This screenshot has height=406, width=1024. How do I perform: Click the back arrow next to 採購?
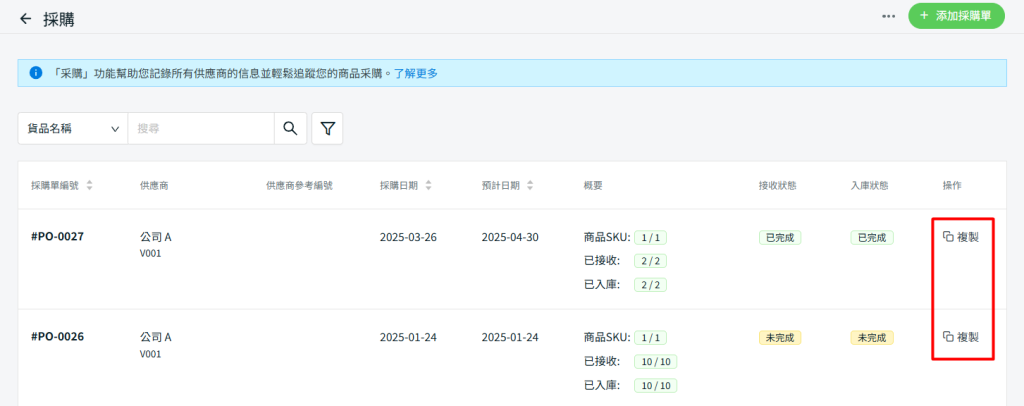25,18
